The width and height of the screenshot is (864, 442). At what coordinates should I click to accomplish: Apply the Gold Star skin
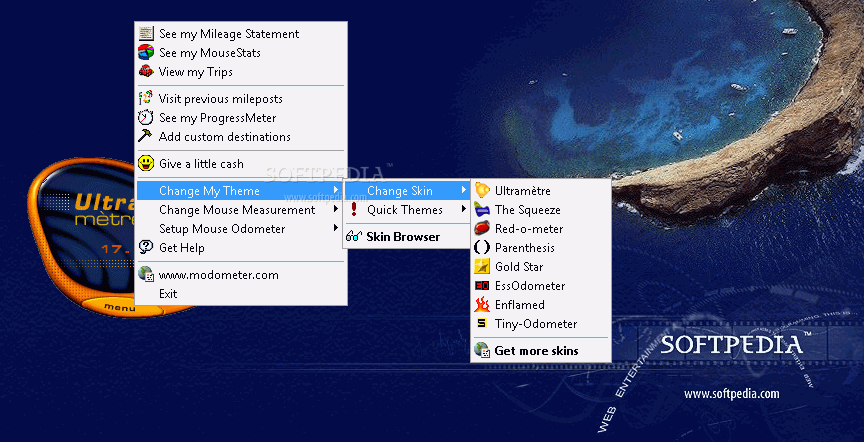click(x=541, y=267)
